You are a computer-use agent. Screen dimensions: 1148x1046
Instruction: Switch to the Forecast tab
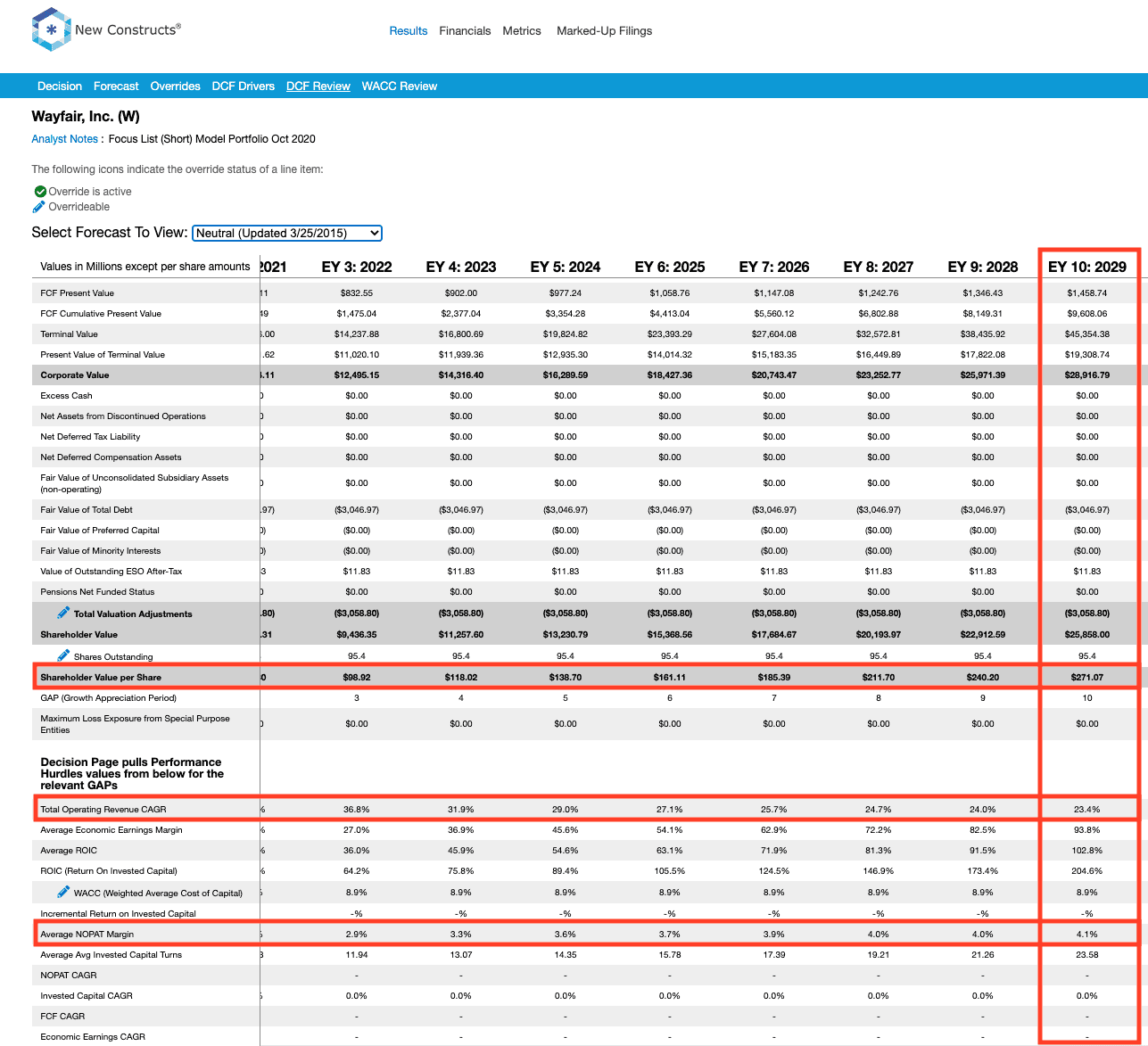pos(116,86)
